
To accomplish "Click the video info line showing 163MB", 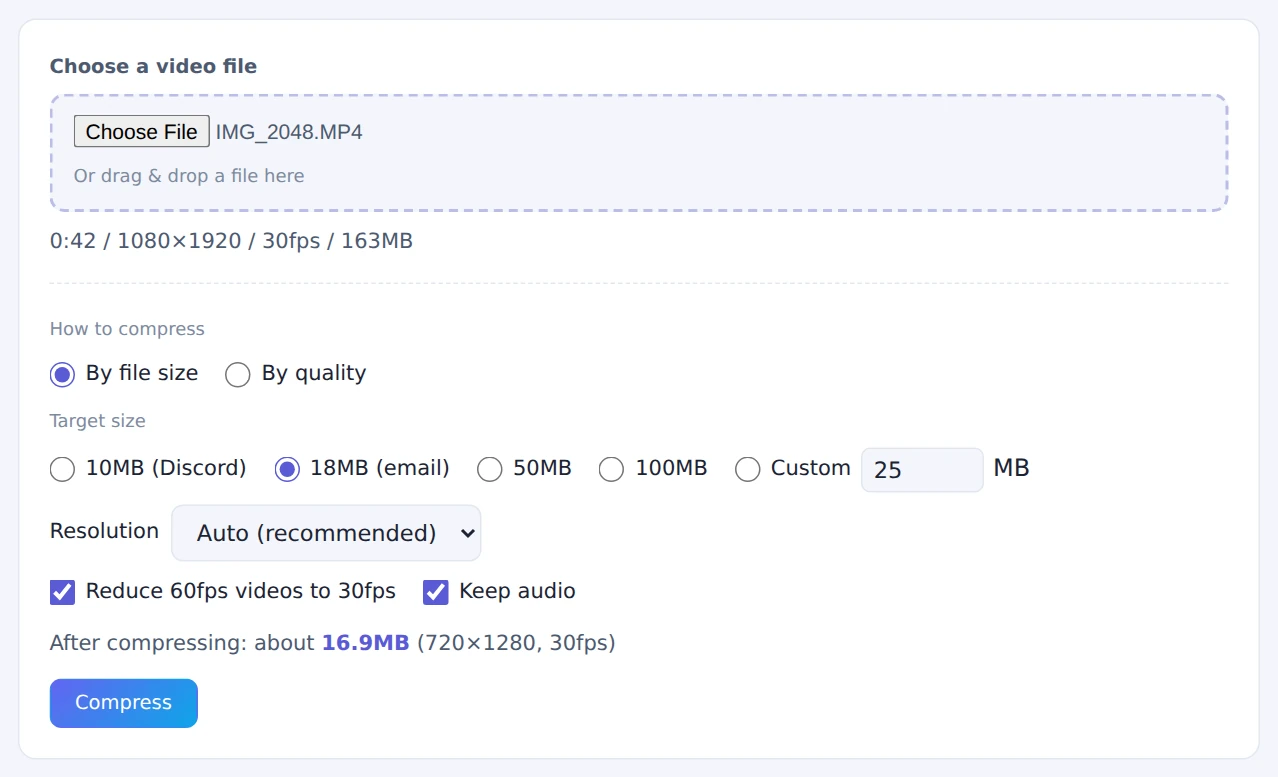I will 231,241.
